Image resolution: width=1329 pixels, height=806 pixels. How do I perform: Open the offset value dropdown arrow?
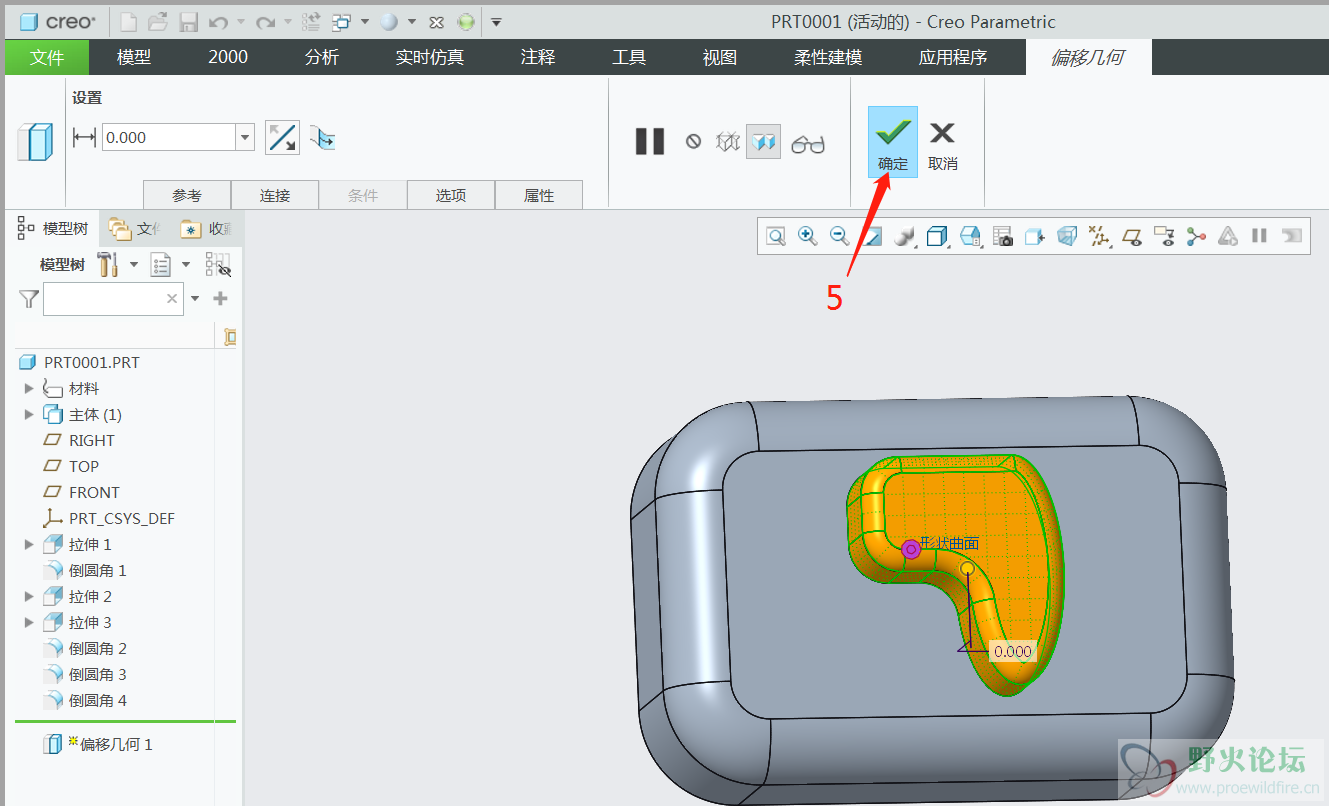coord(245,138)
